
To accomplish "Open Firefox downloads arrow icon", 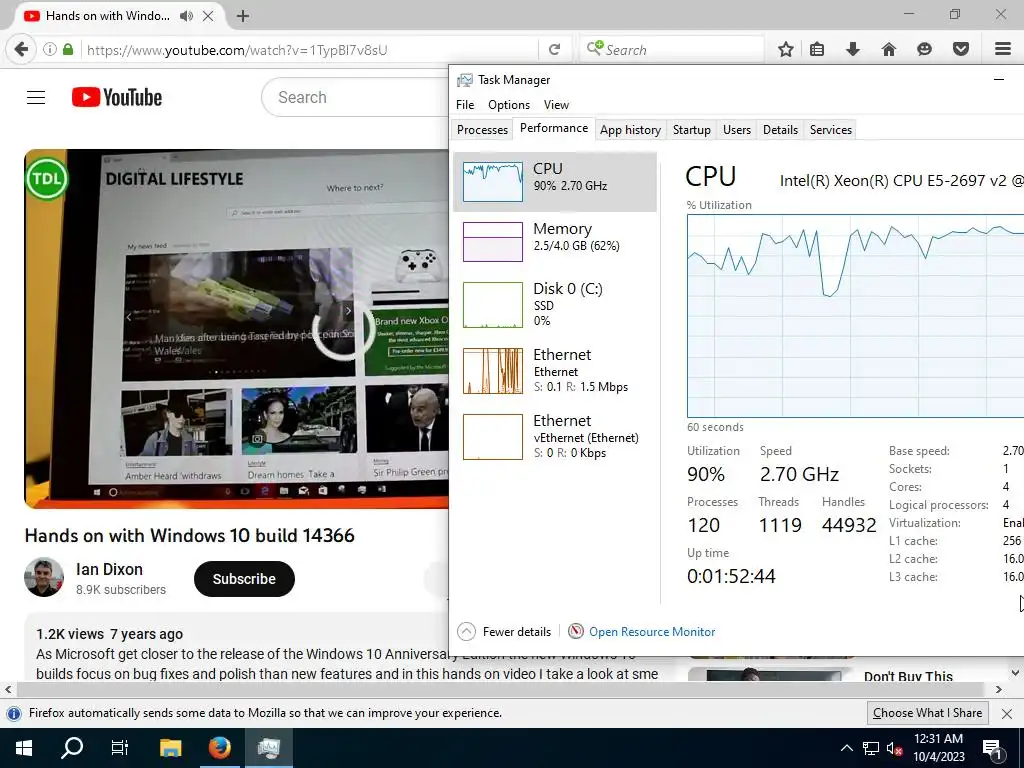I will [852, 49].
